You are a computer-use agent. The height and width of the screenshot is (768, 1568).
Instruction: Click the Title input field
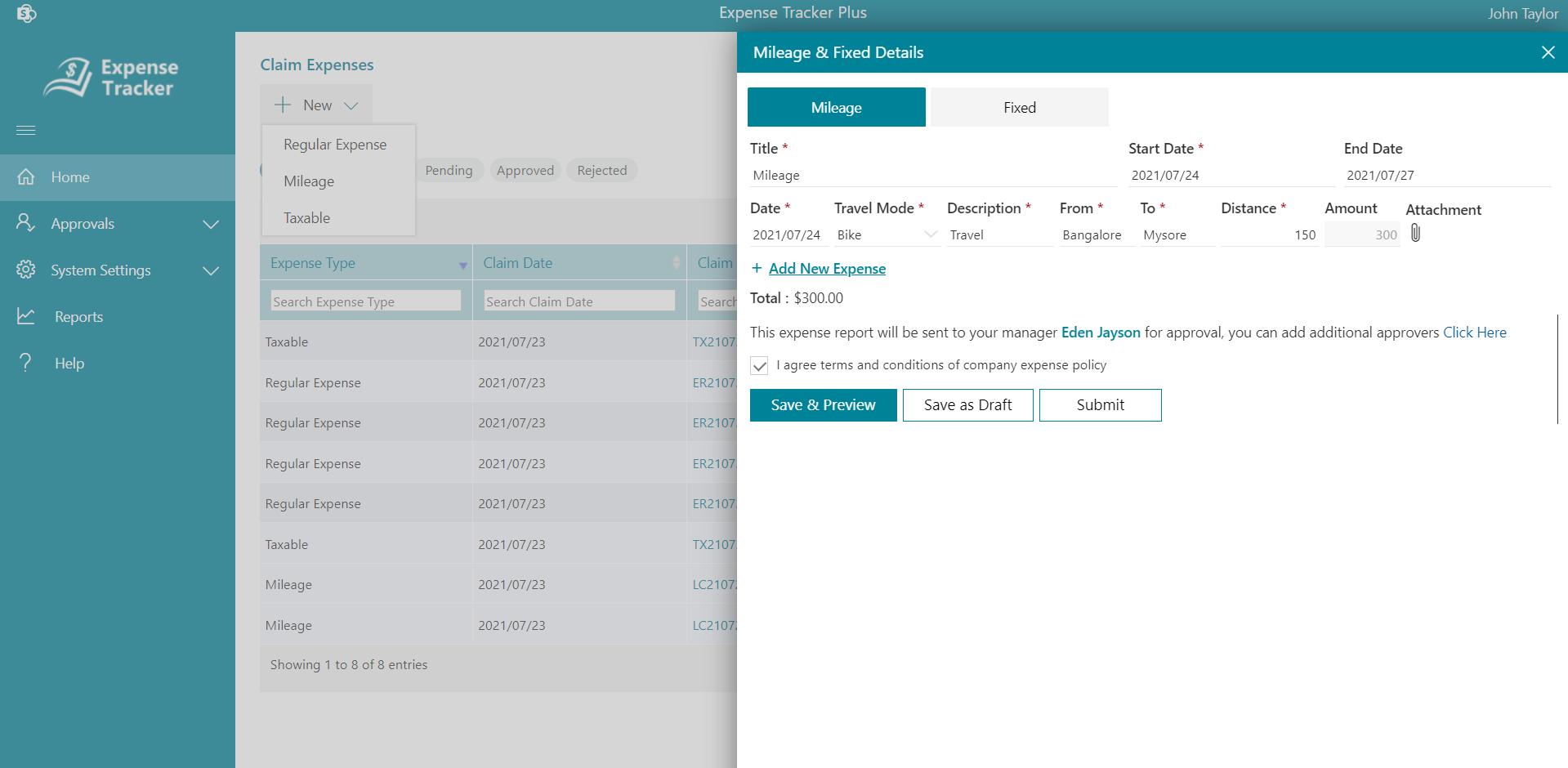pos(933,175)
